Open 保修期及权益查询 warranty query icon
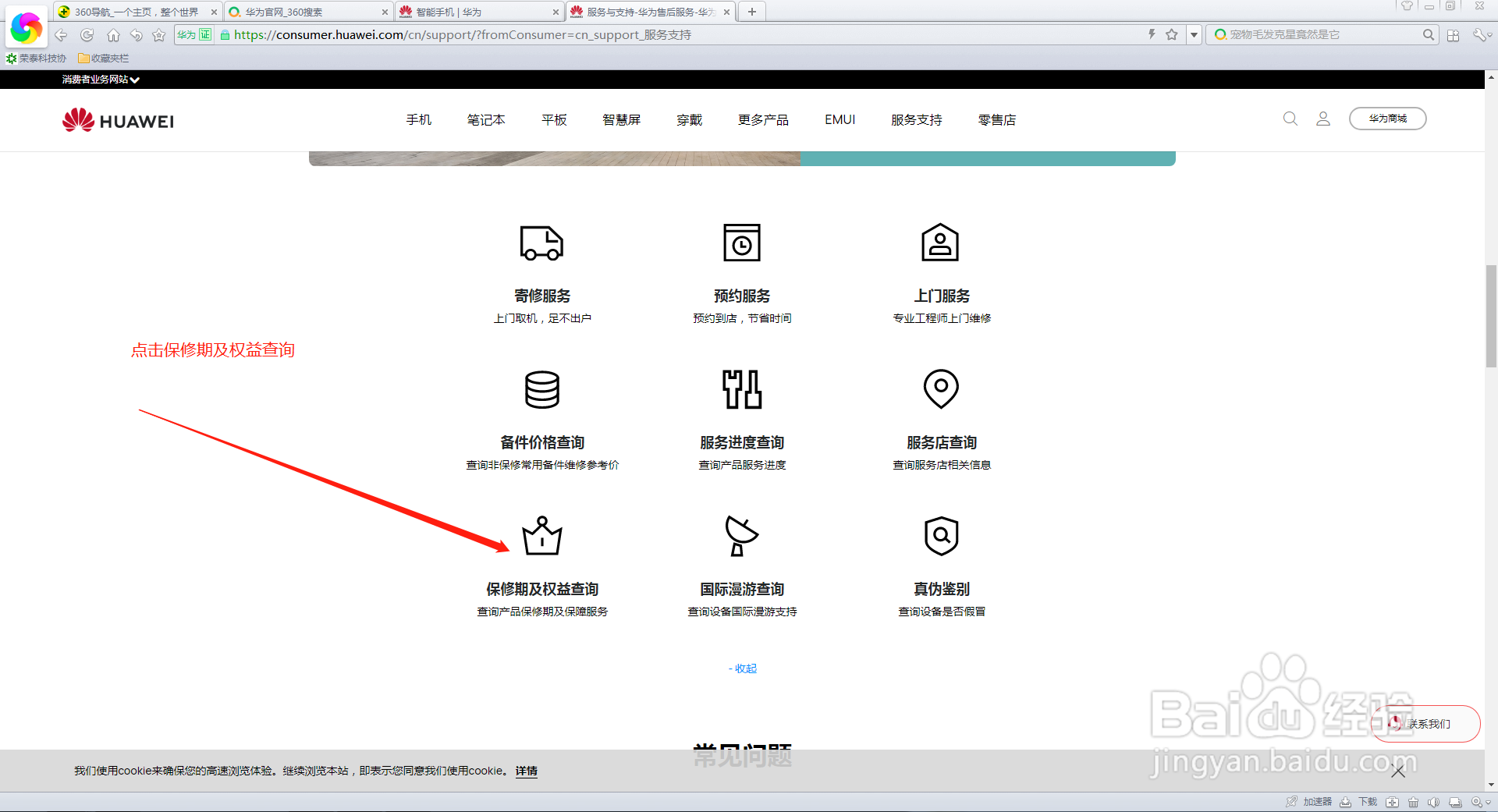1498x812 pixels. coord(542,537)
